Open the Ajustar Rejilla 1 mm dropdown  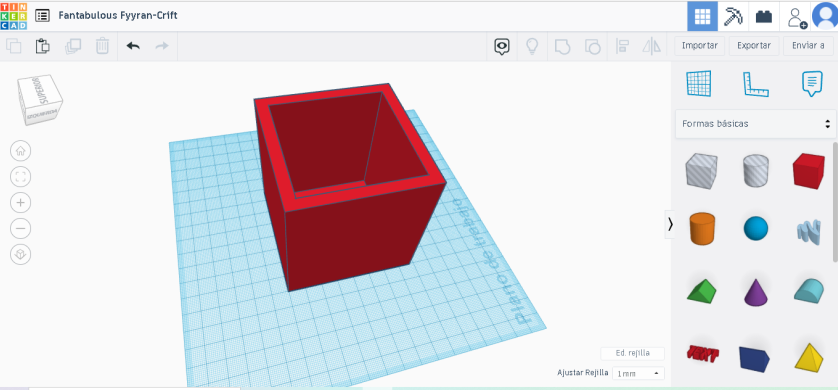[638, 373]
